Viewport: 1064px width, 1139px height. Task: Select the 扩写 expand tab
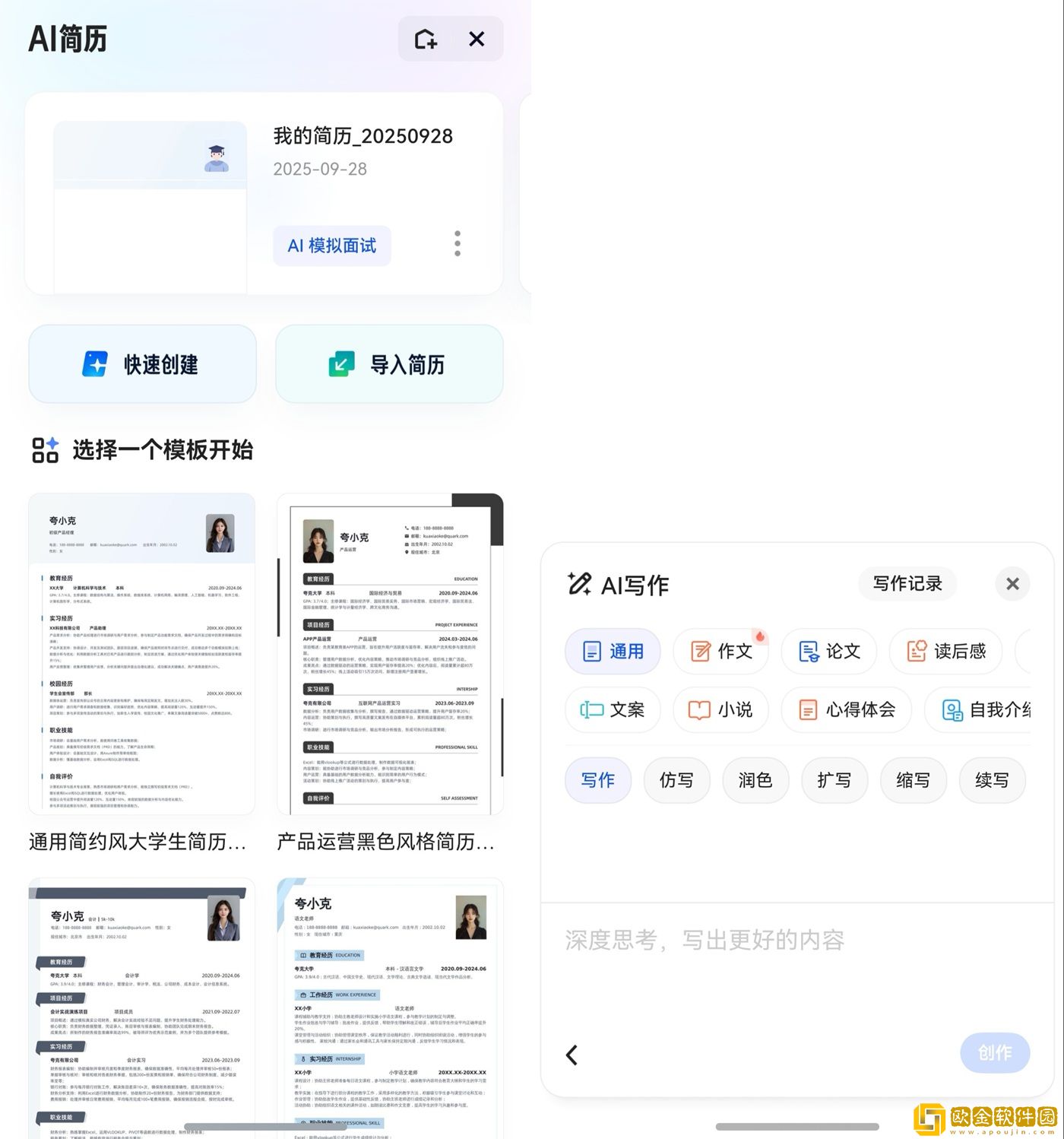[x=834, y=780]
